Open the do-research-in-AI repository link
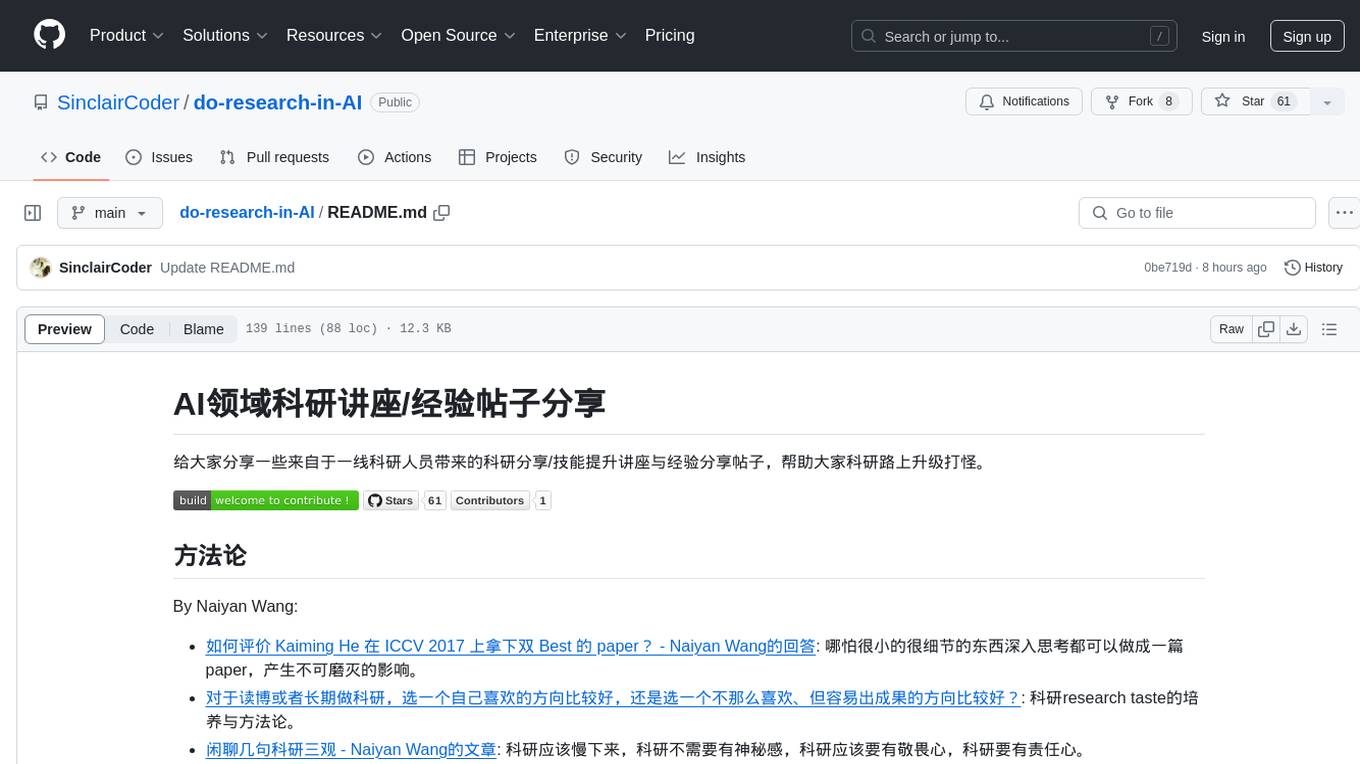The image size is (1360, 764). (x=278, y=102)
